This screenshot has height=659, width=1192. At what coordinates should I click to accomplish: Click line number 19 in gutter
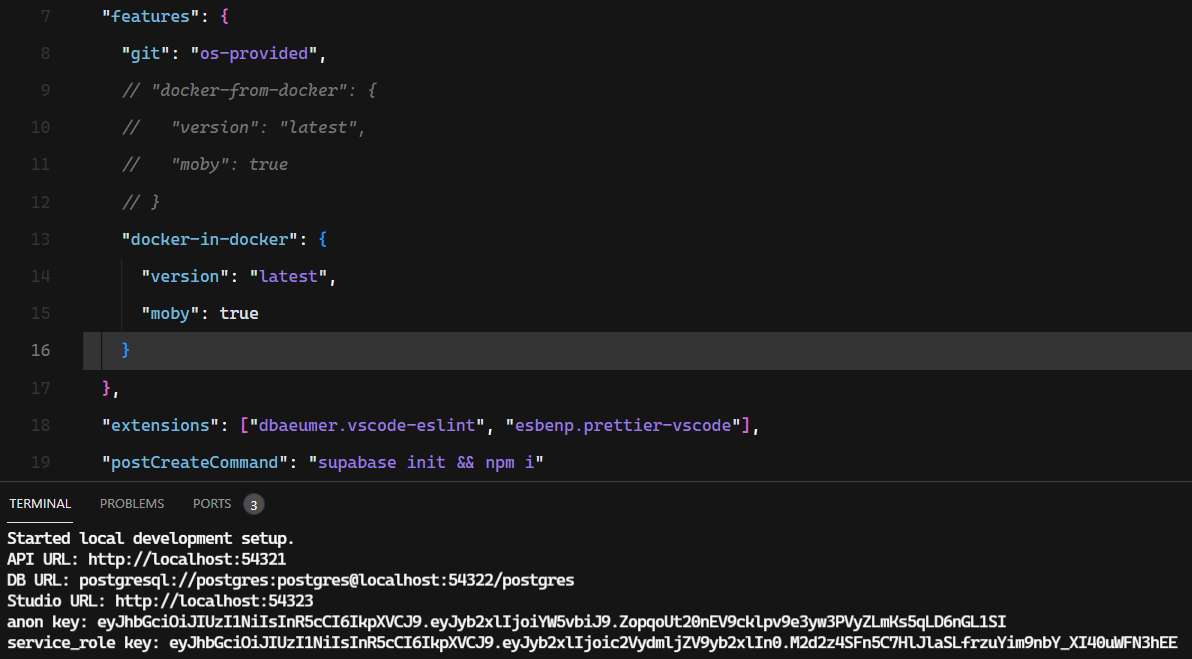(40, 463)
